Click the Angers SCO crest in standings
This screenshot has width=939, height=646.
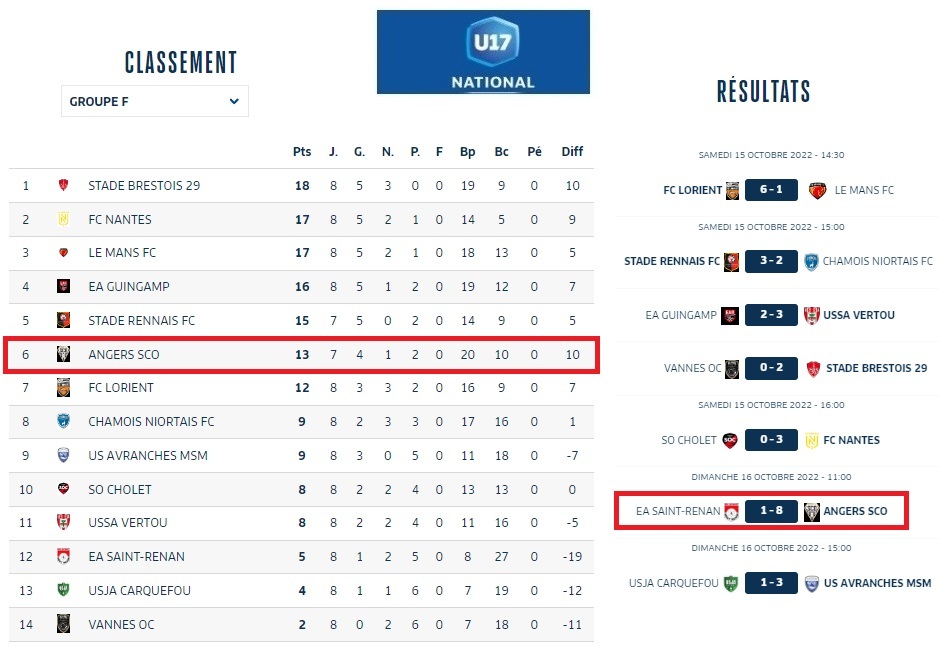pos(64,355)
